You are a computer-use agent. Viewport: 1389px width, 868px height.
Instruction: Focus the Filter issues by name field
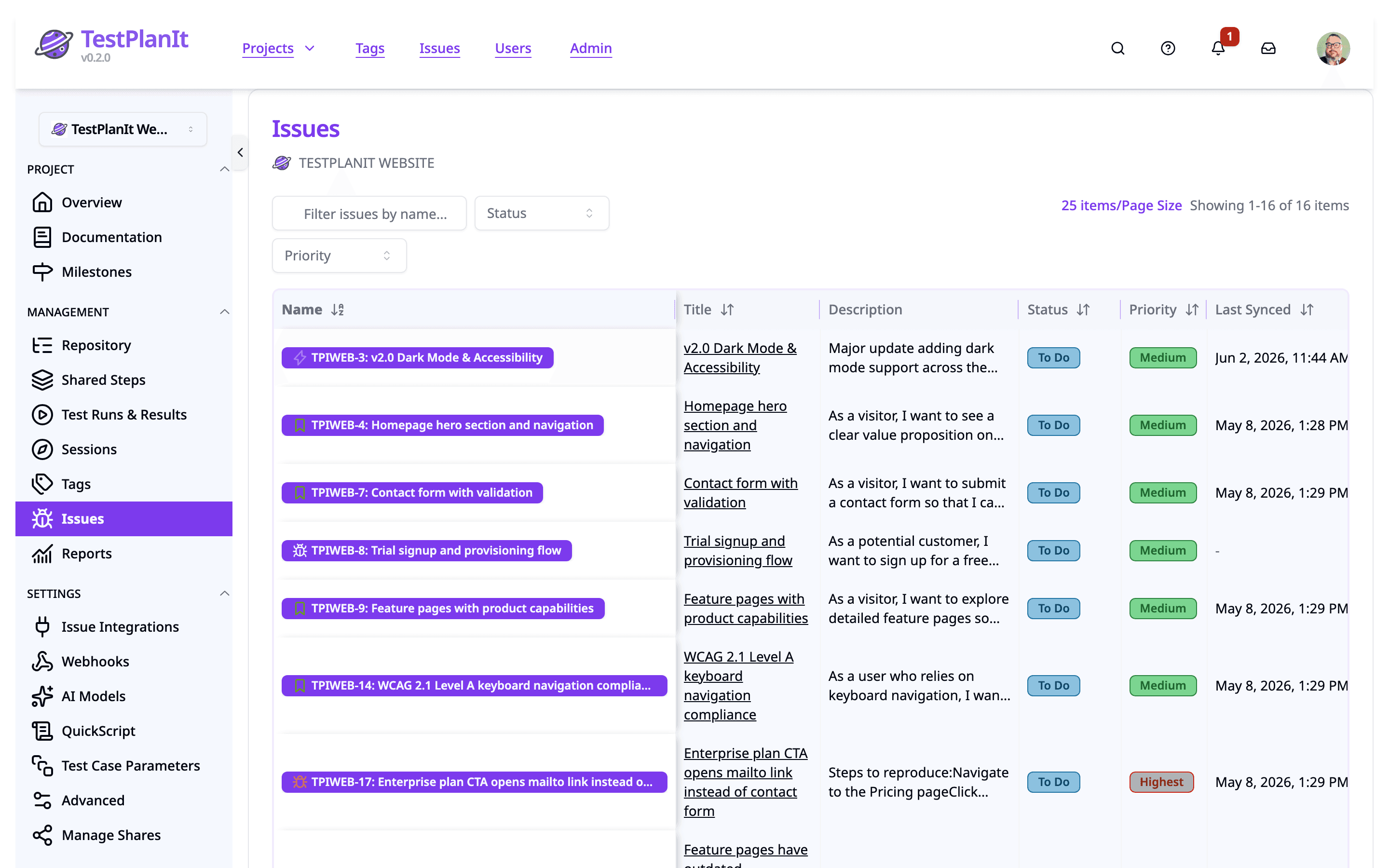click(x=369, y=214)
